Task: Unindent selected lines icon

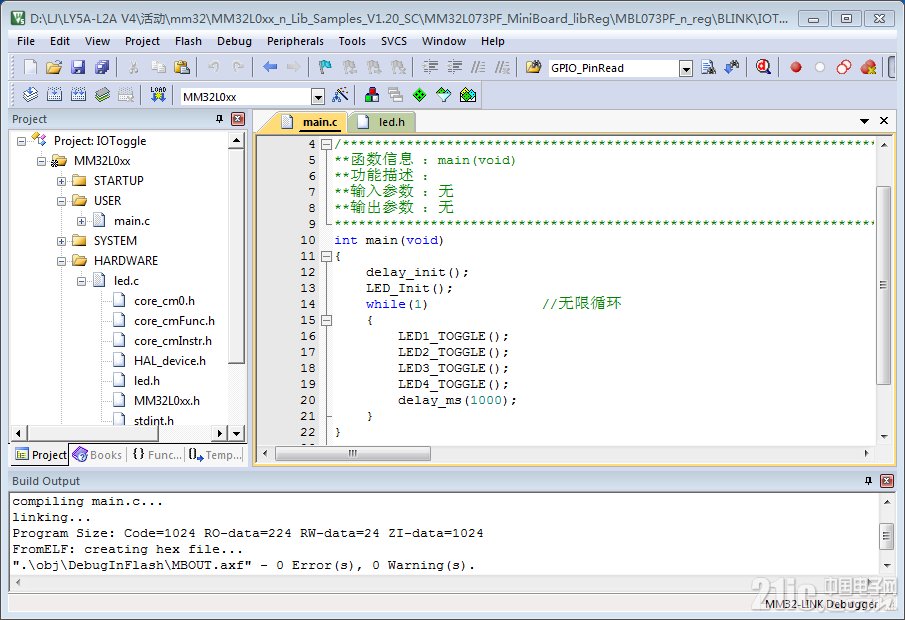Action: [x=454, y=68]
